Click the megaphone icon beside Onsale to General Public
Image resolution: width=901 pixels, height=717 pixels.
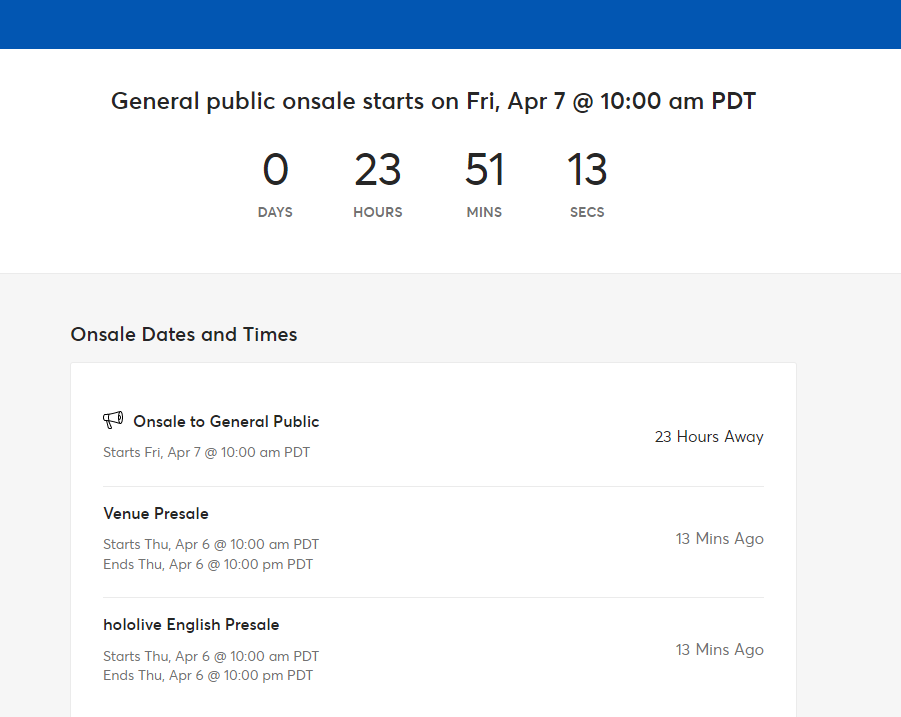[x=113, y=420]
